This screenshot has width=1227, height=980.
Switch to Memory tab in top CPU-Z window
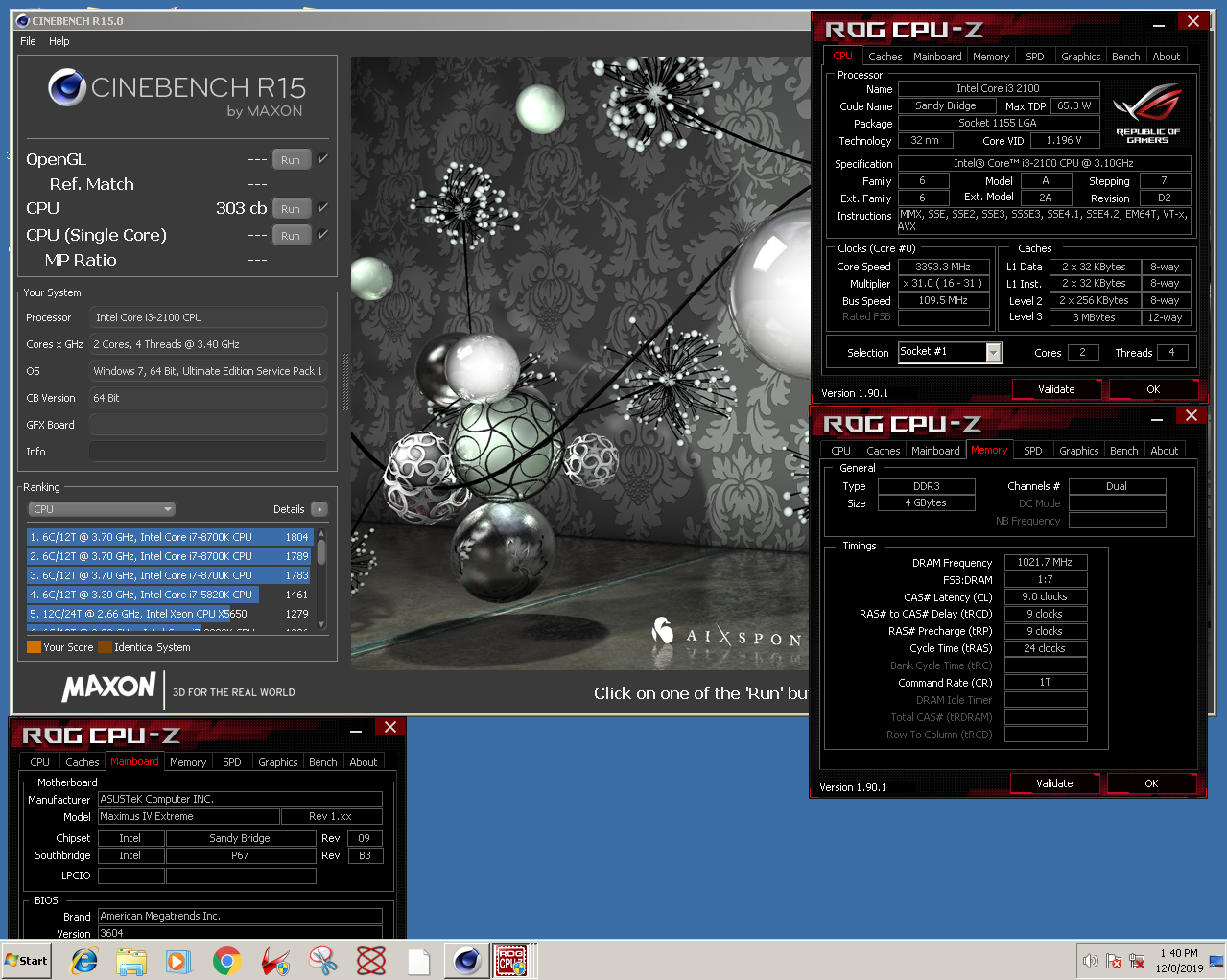pos(991,57)
